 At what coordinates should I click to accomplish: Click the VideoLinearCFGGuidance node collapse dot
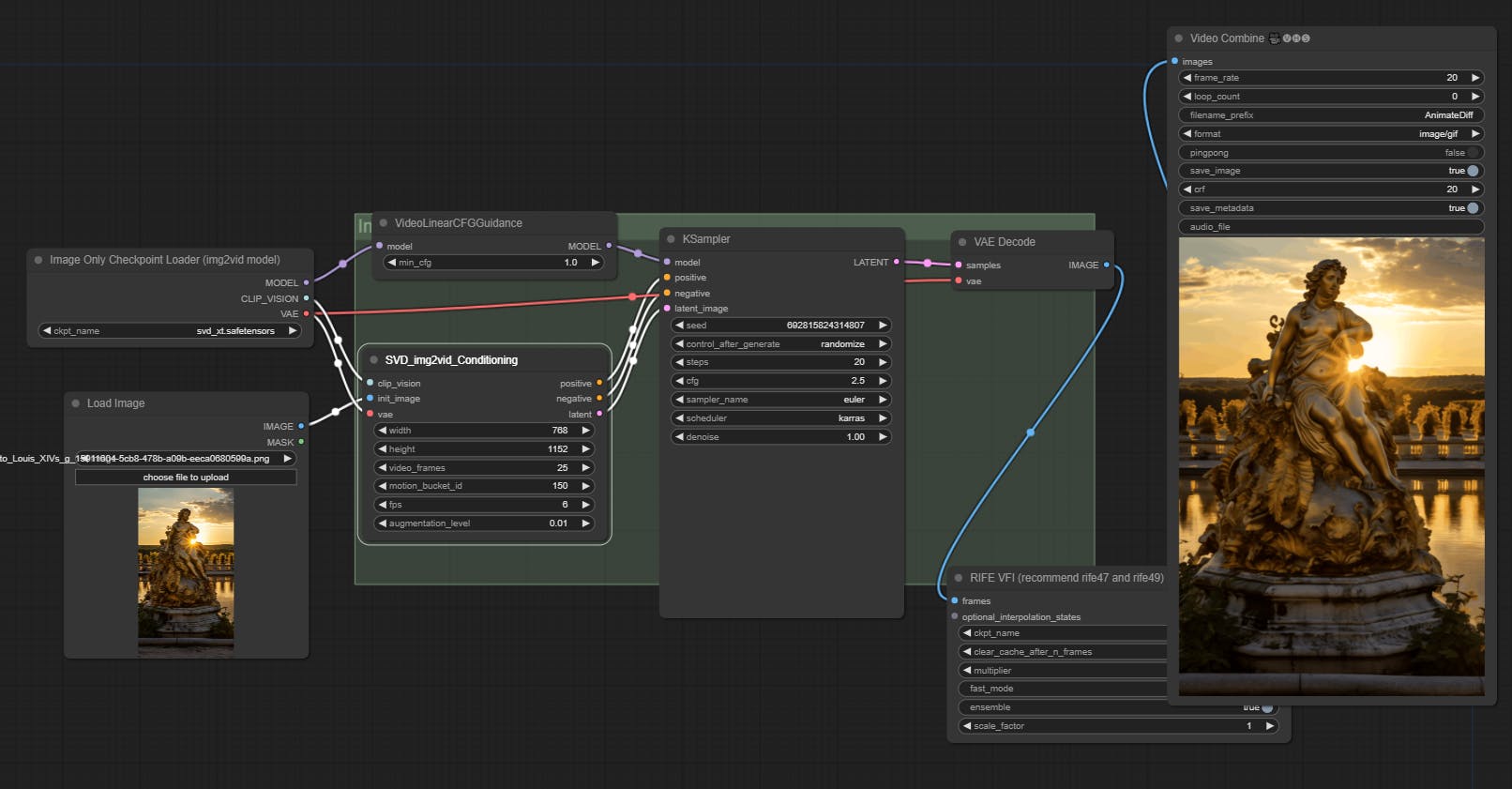[x=384, y=223]
